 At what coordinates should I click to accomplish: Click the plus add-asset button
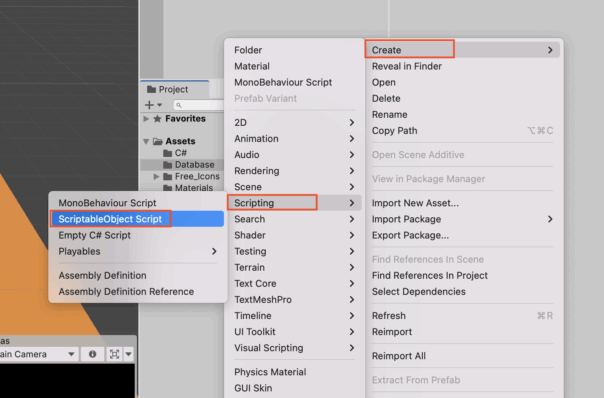[149, 104]
